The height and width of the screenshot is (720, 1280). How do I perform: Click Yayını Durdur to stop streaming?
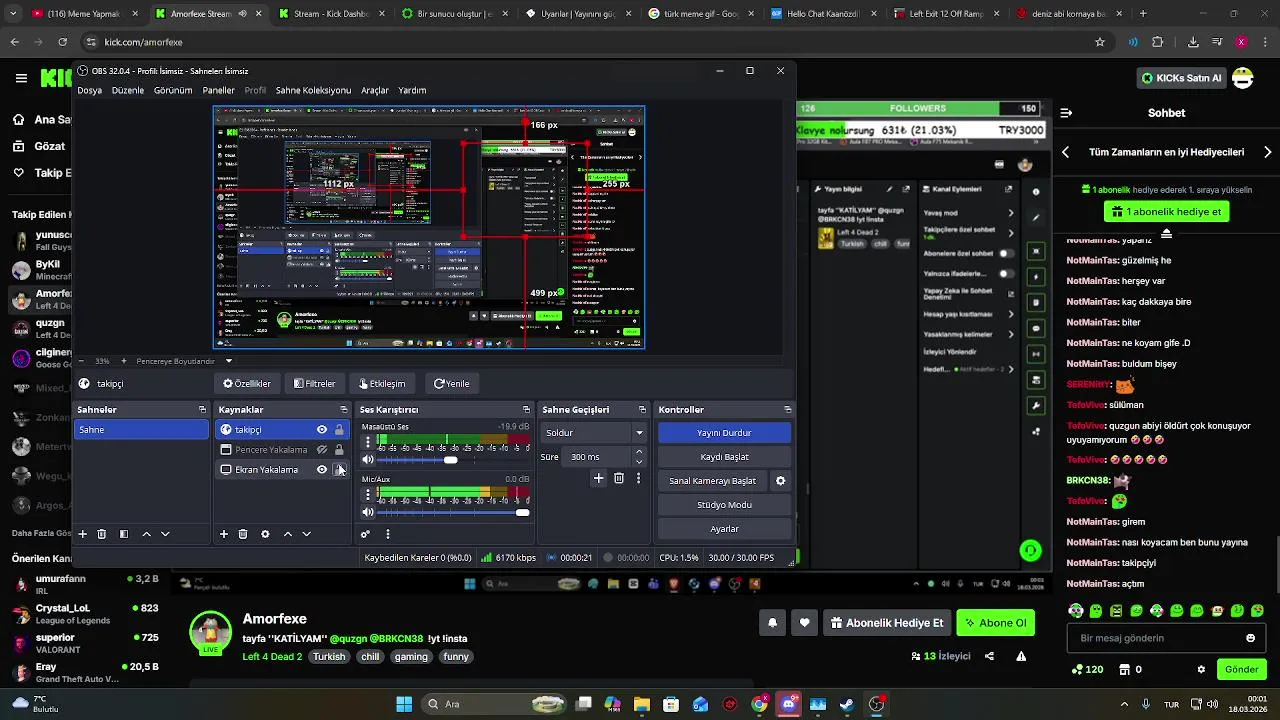click(x=724, y=433)
